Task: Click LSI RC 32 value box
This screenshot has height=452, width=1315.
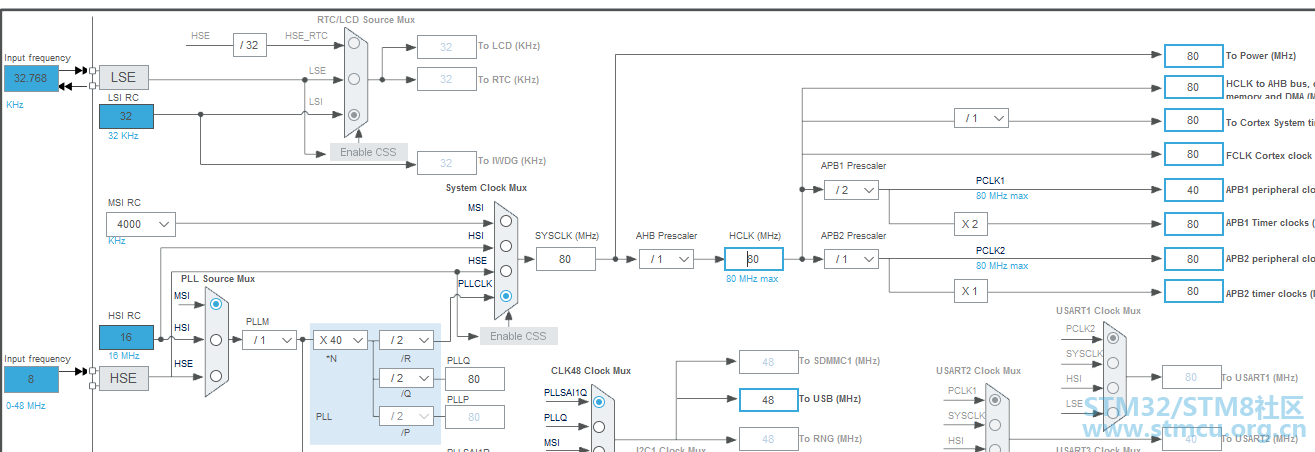Action: coord(126,117)
